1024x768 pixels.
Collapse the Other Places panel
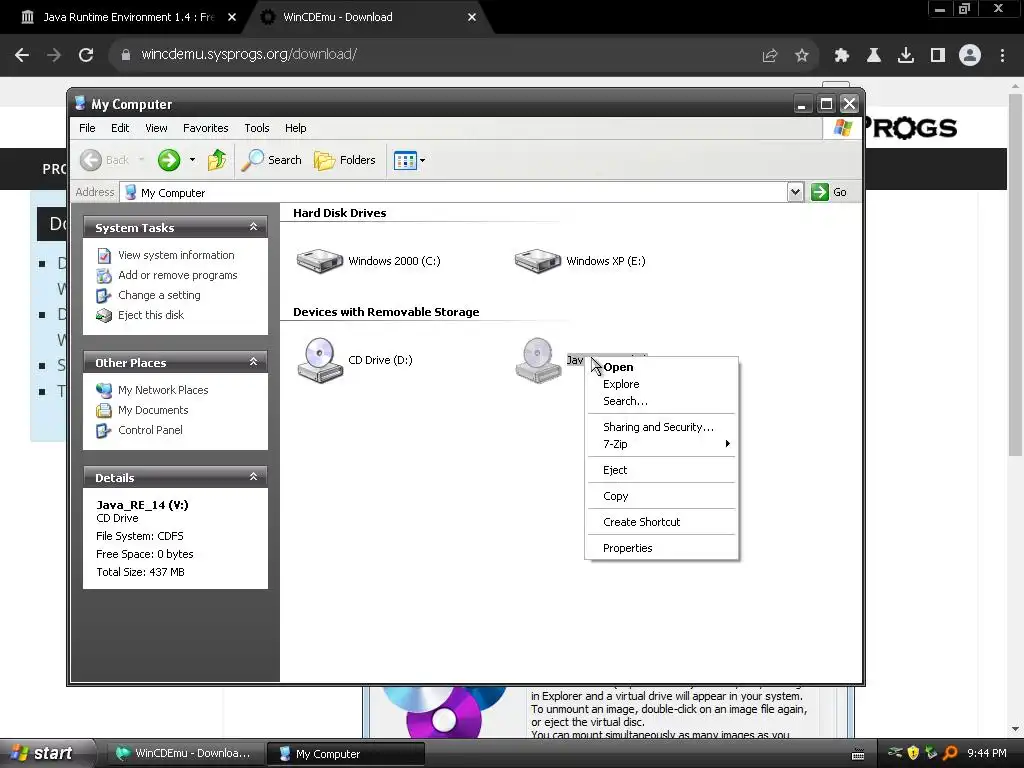click(253, 362)
